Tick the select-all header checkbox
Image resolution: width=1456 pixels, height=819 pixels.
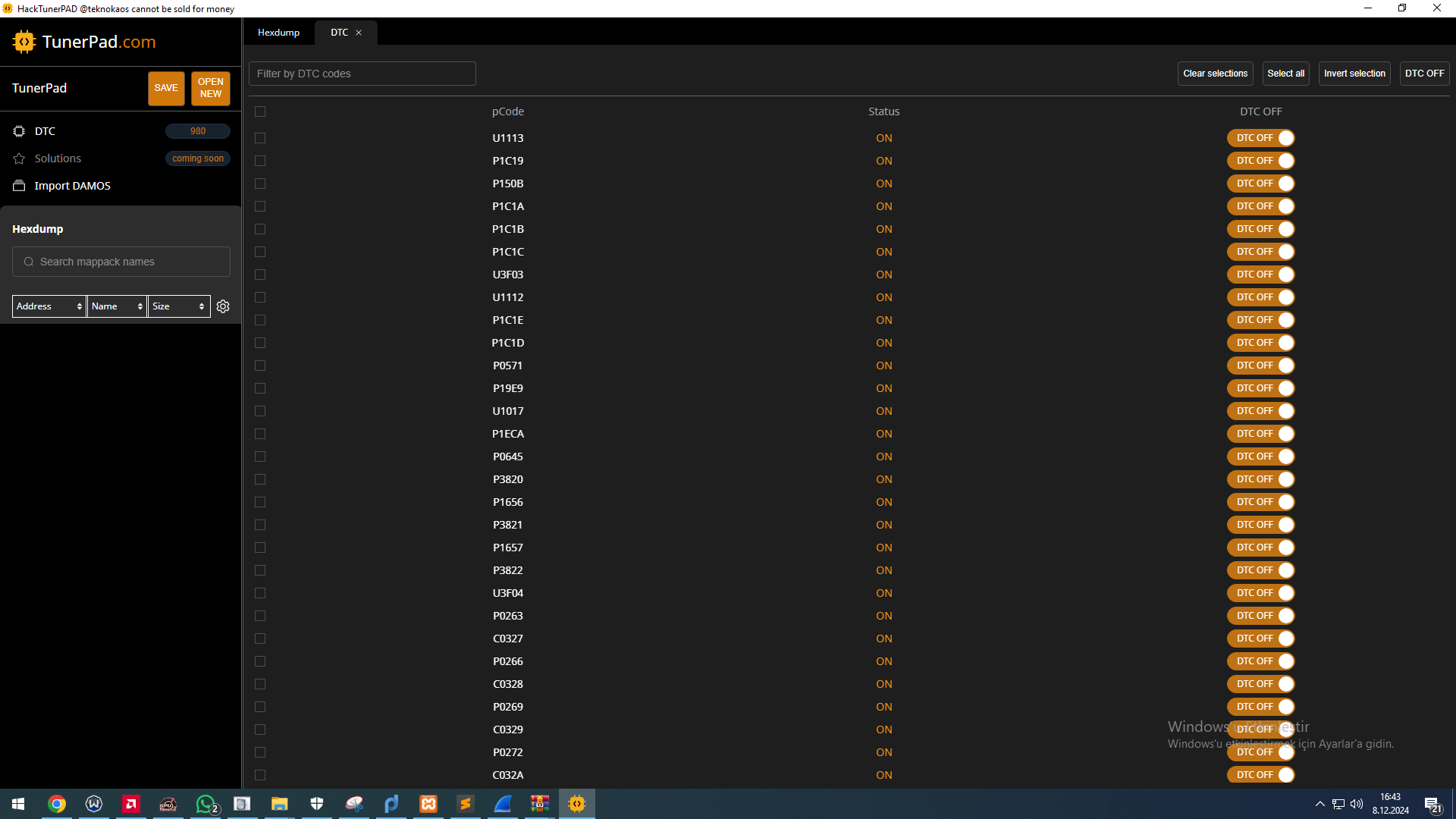260,111
